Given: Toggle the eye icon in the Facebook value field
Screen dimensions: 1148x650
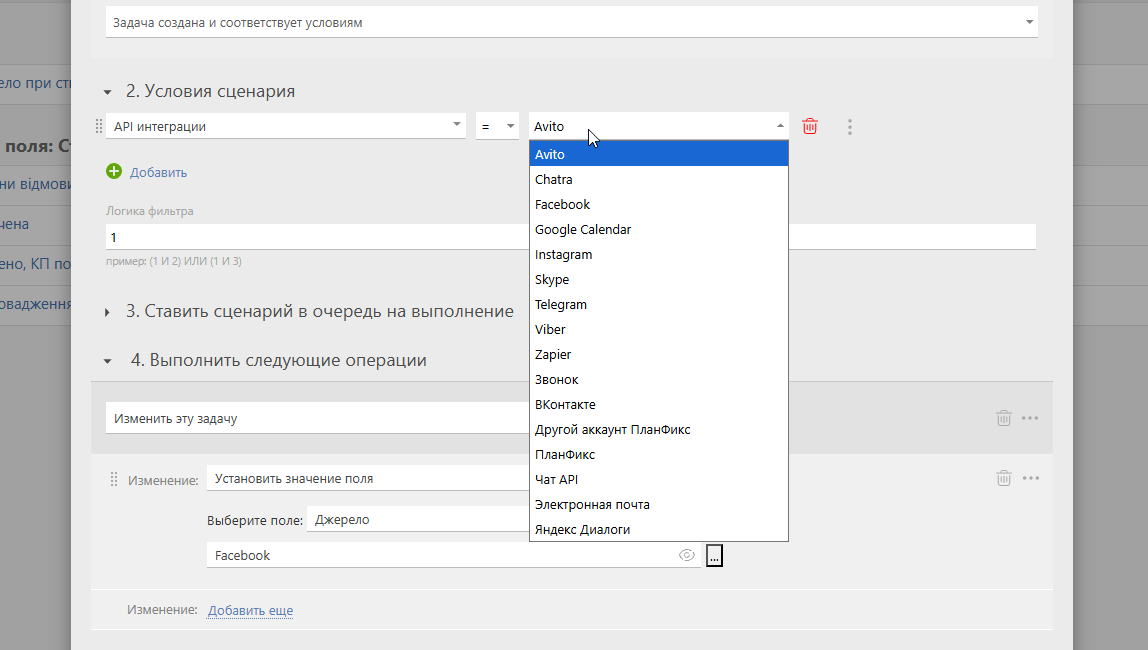Looking at the screenshot, I should pos(687,555).
